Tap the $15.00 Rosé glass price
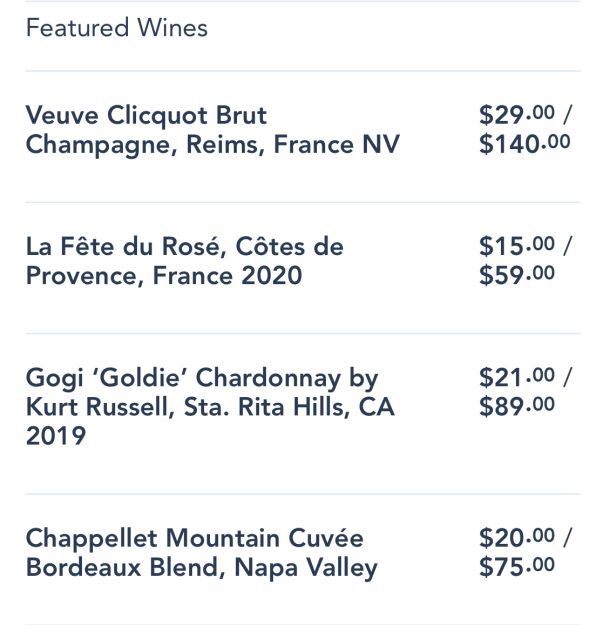 tap(517, 246)
